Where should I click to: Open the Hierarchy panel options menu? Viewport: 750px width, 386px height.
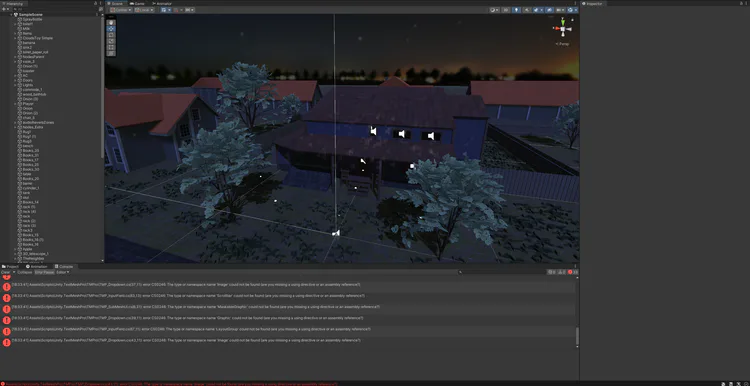[x=100, y=3]
